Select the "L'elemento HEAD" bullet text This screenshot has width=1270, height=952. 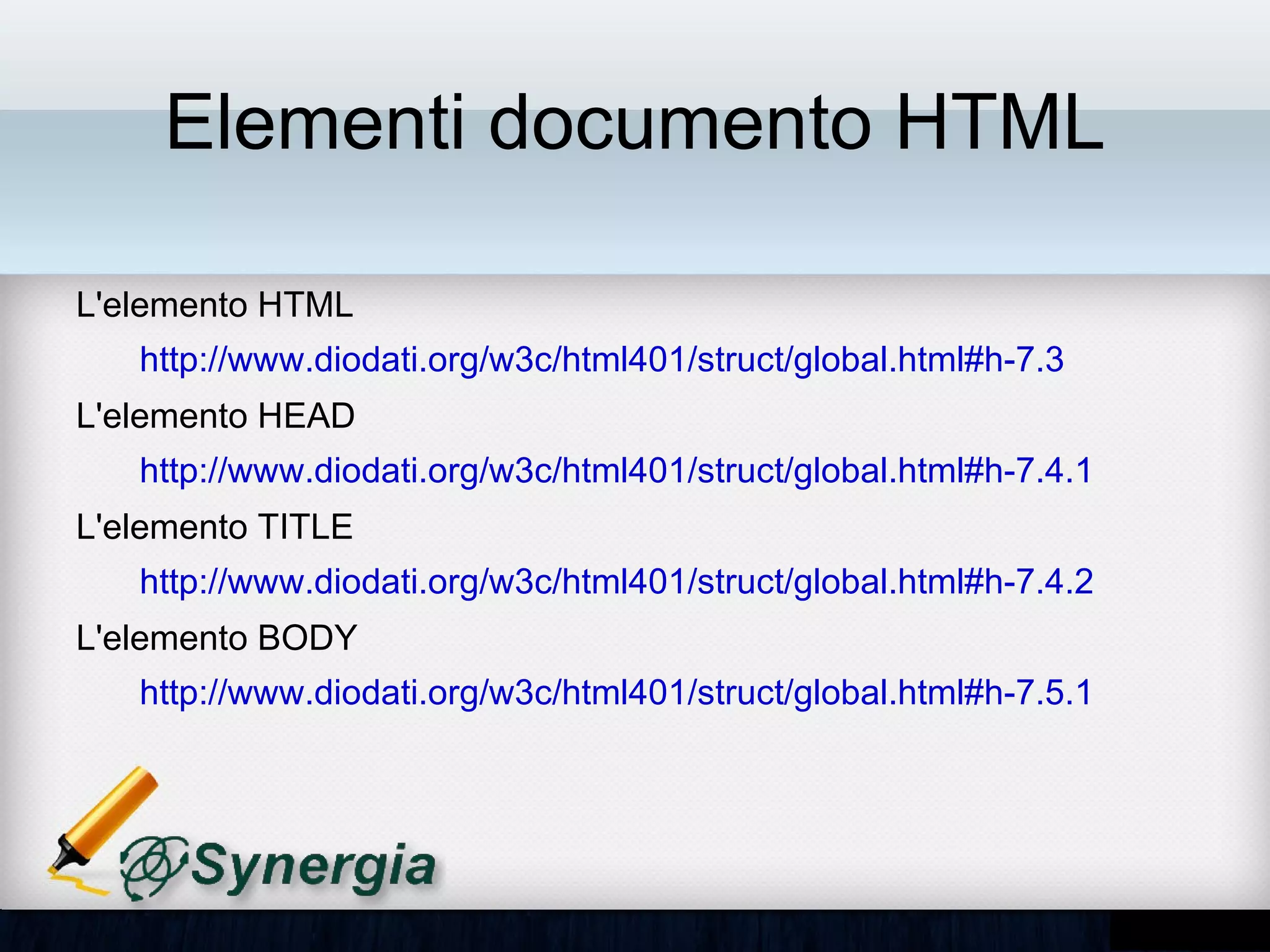pos(215,416)
